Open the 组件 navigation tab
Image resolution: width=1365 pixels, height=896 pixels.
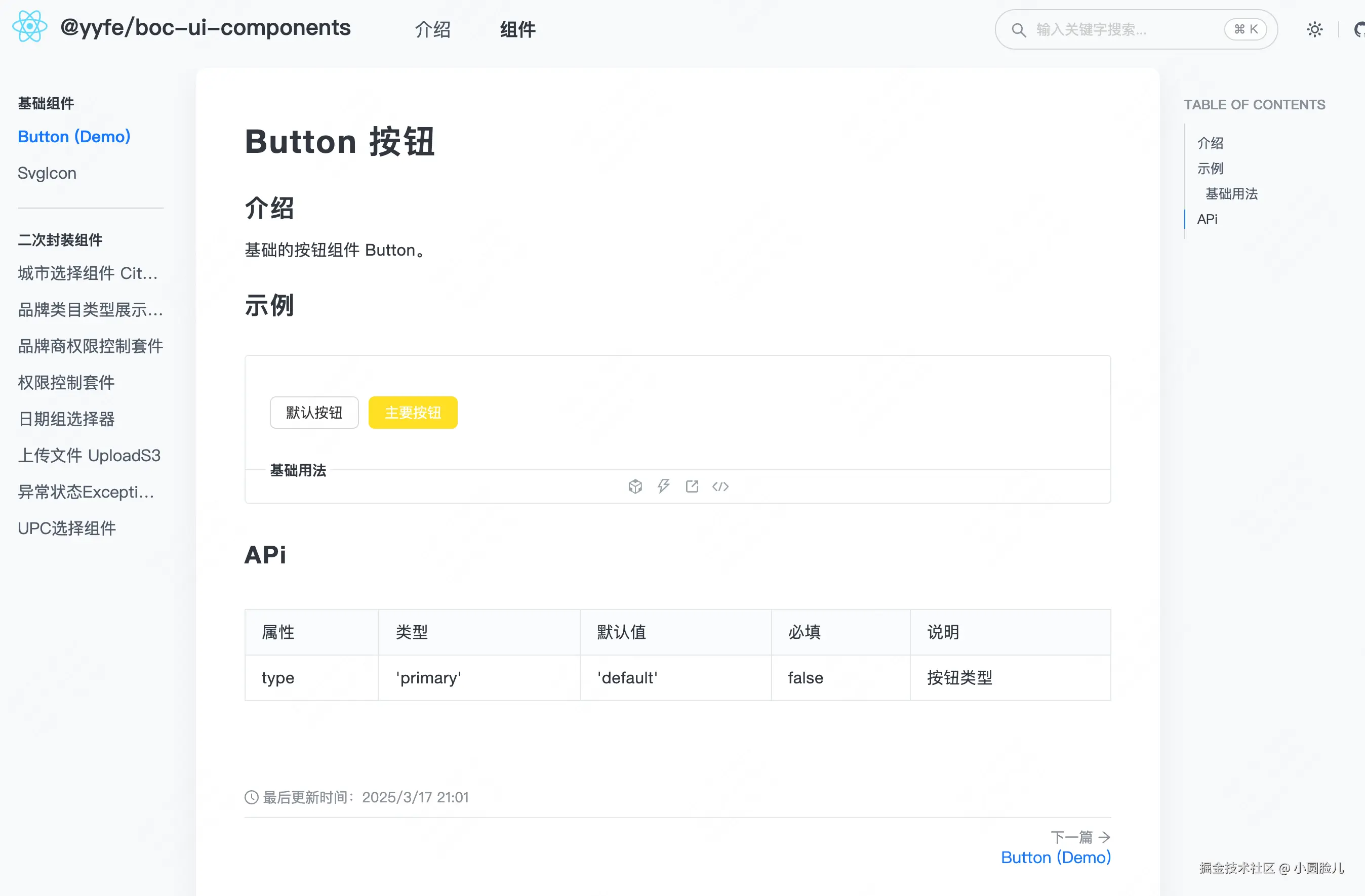[x=517, y=29]
